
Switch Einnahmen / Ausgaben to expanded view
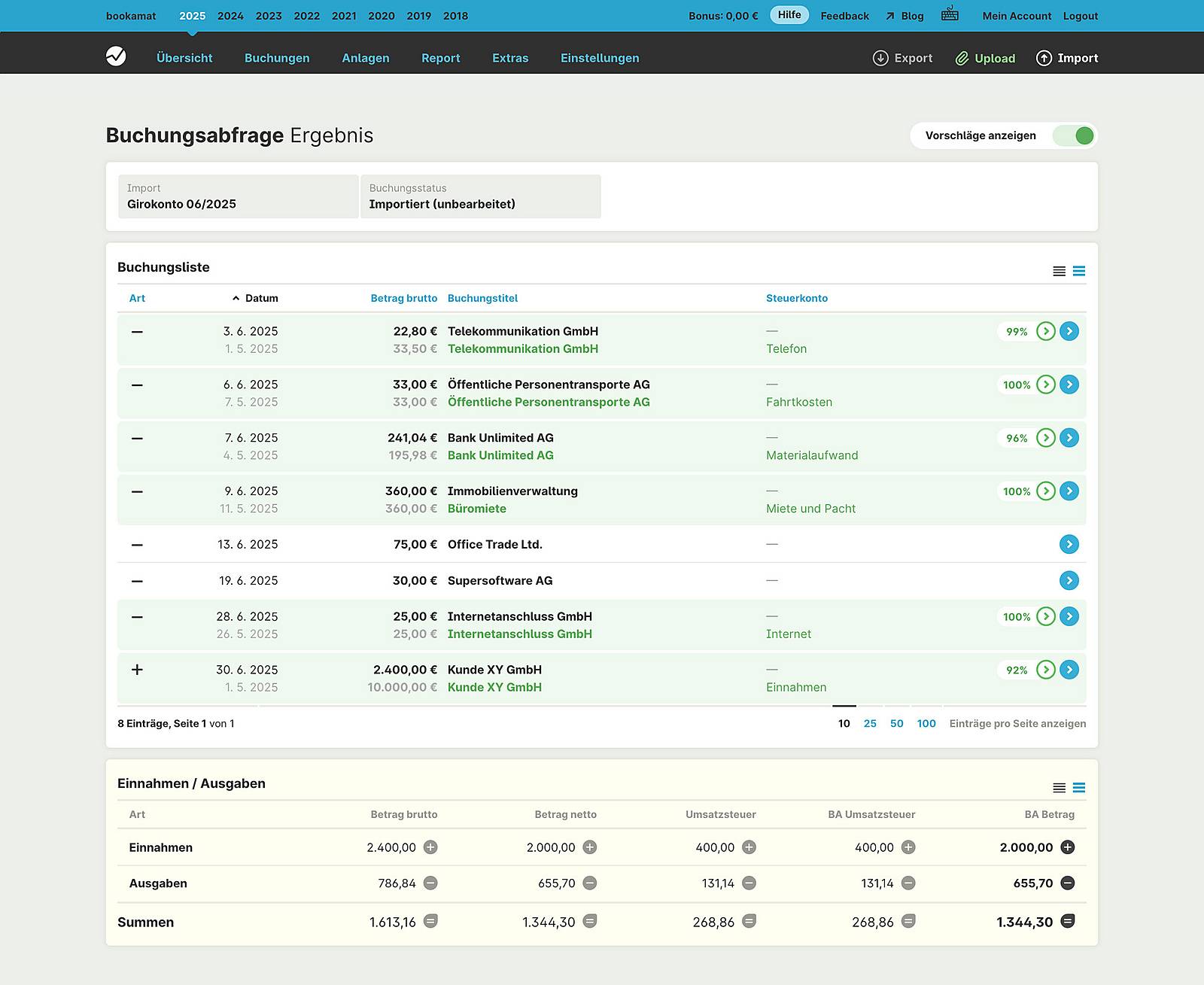1079,788
